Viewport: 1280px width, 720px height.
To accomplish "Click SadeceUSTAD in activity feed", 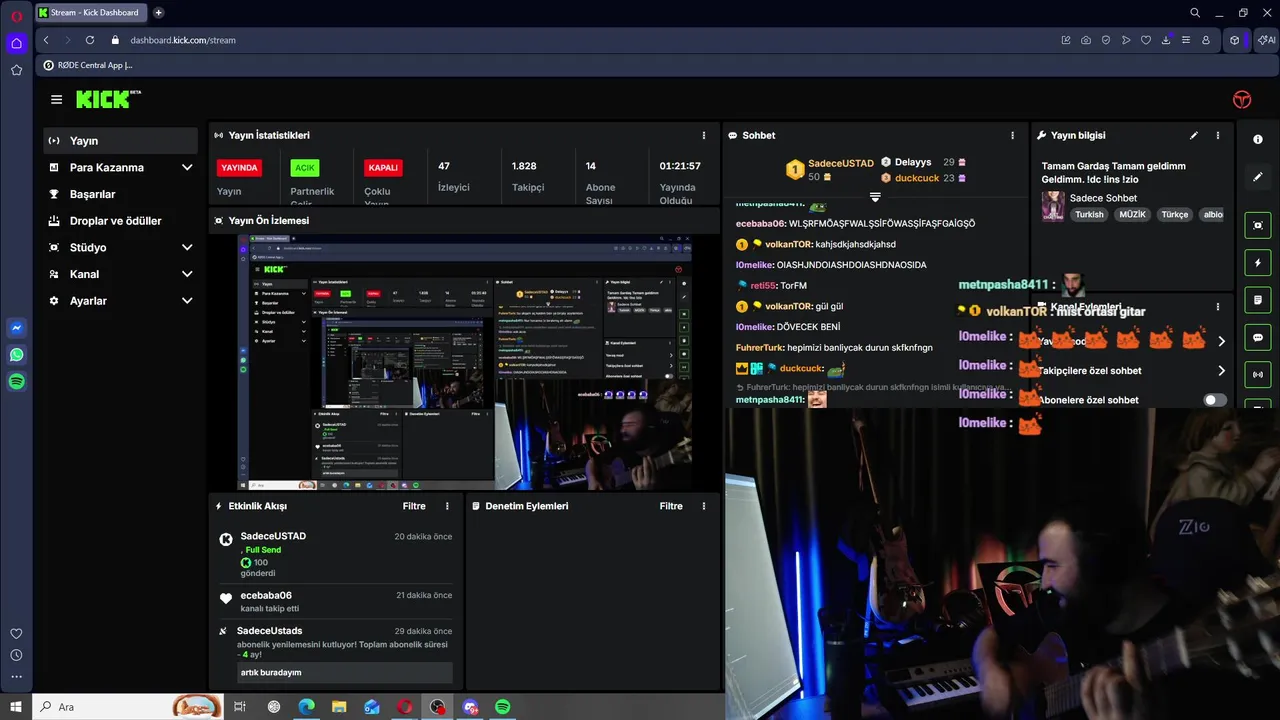I will click(273, 536).
